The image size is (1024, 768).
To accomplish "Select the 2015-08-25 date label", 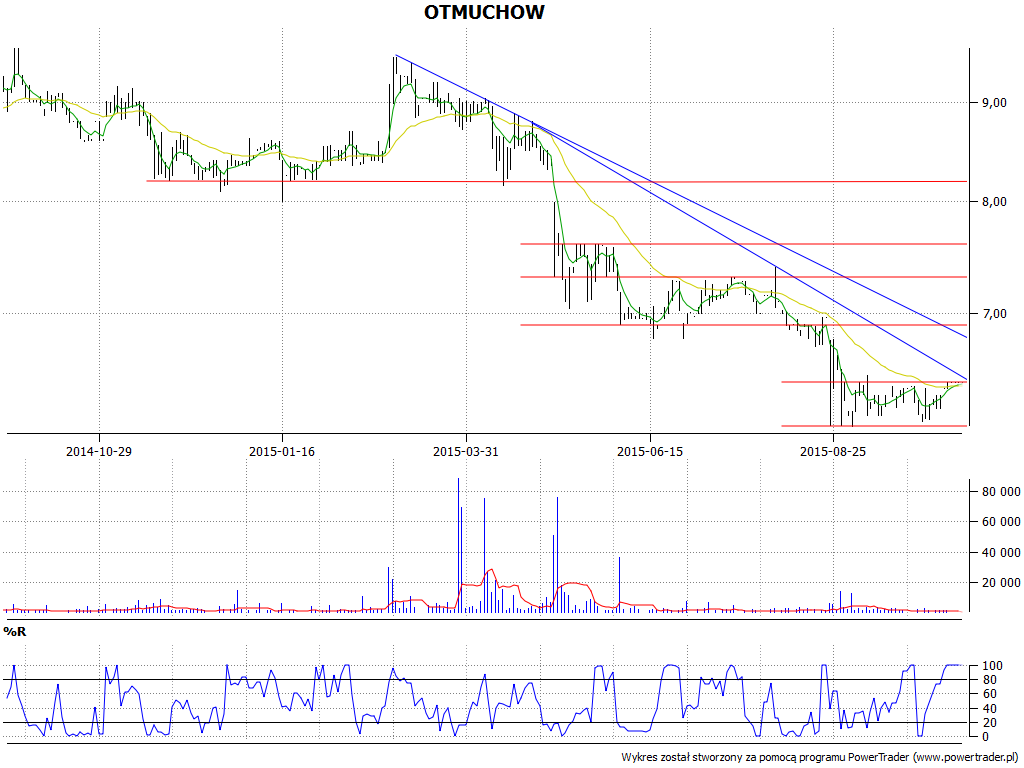I will click(833, 451).
